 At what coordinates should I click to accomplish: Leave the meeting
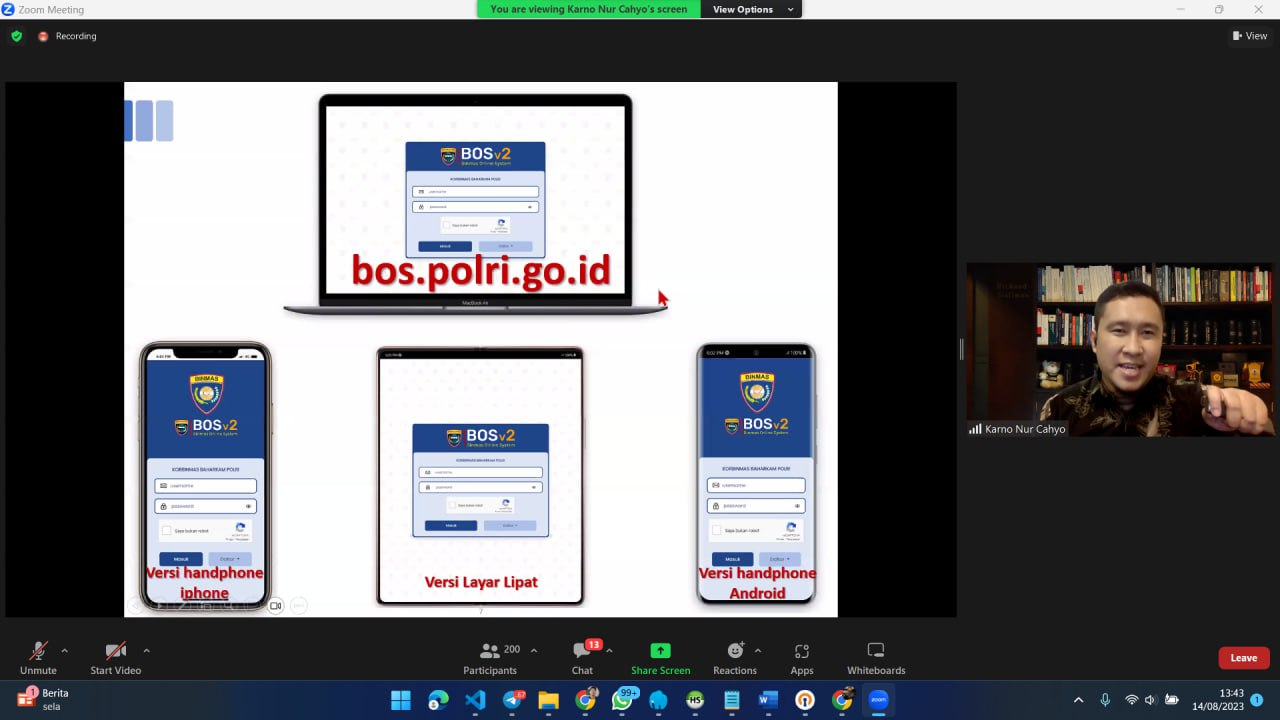click(1243, 658)
